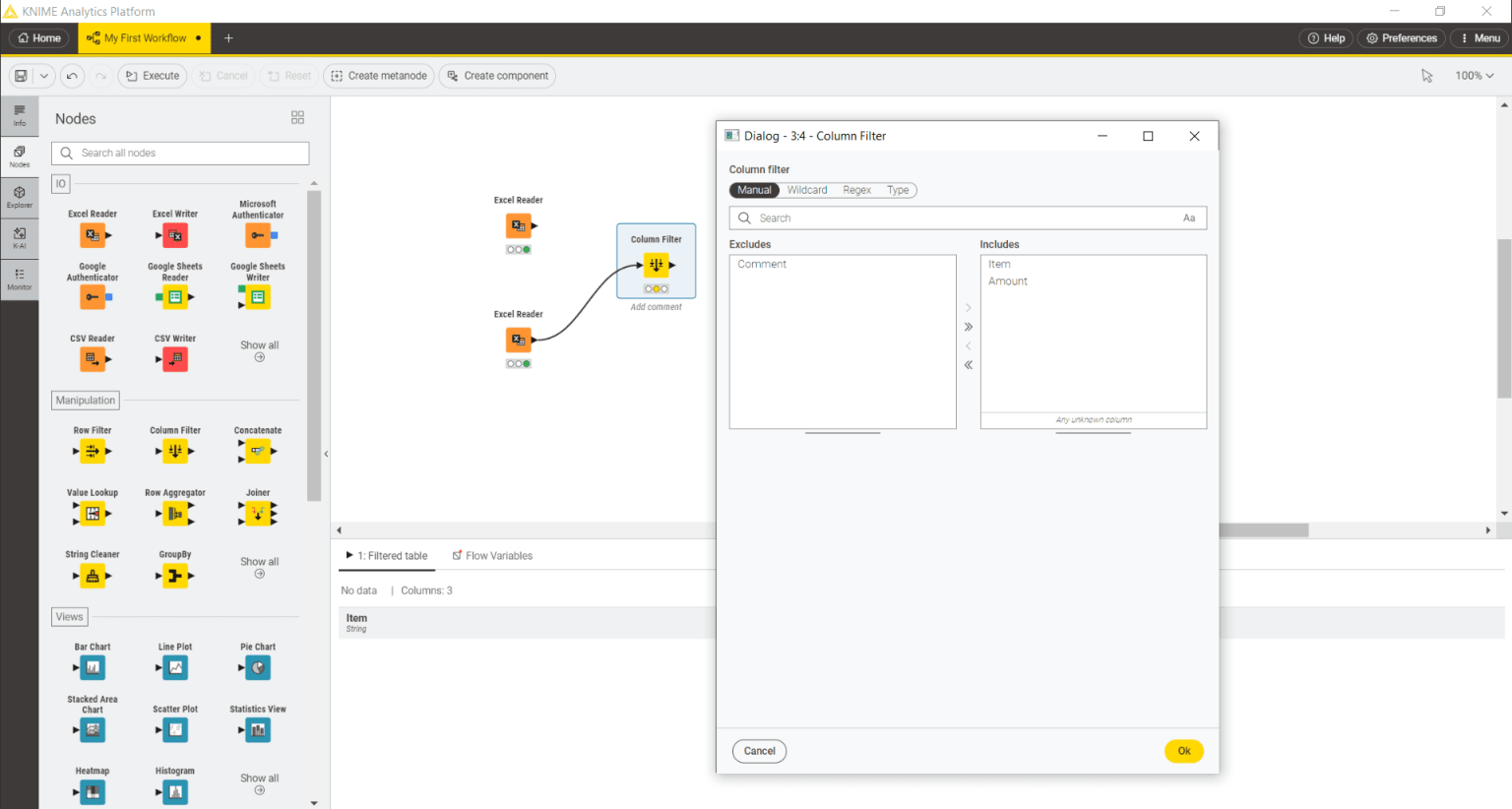Open the Monitor side panel
Screen dimensions: 1512x809
pos(20,280)
